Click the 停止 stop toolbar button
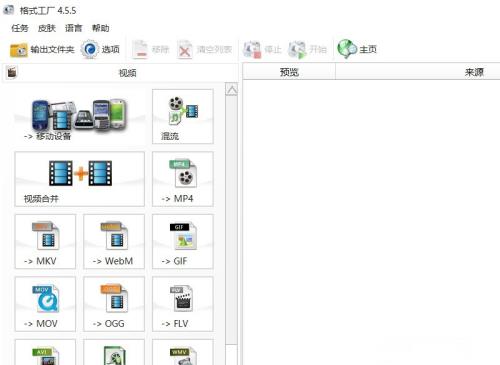 click(x=262, y=50)
